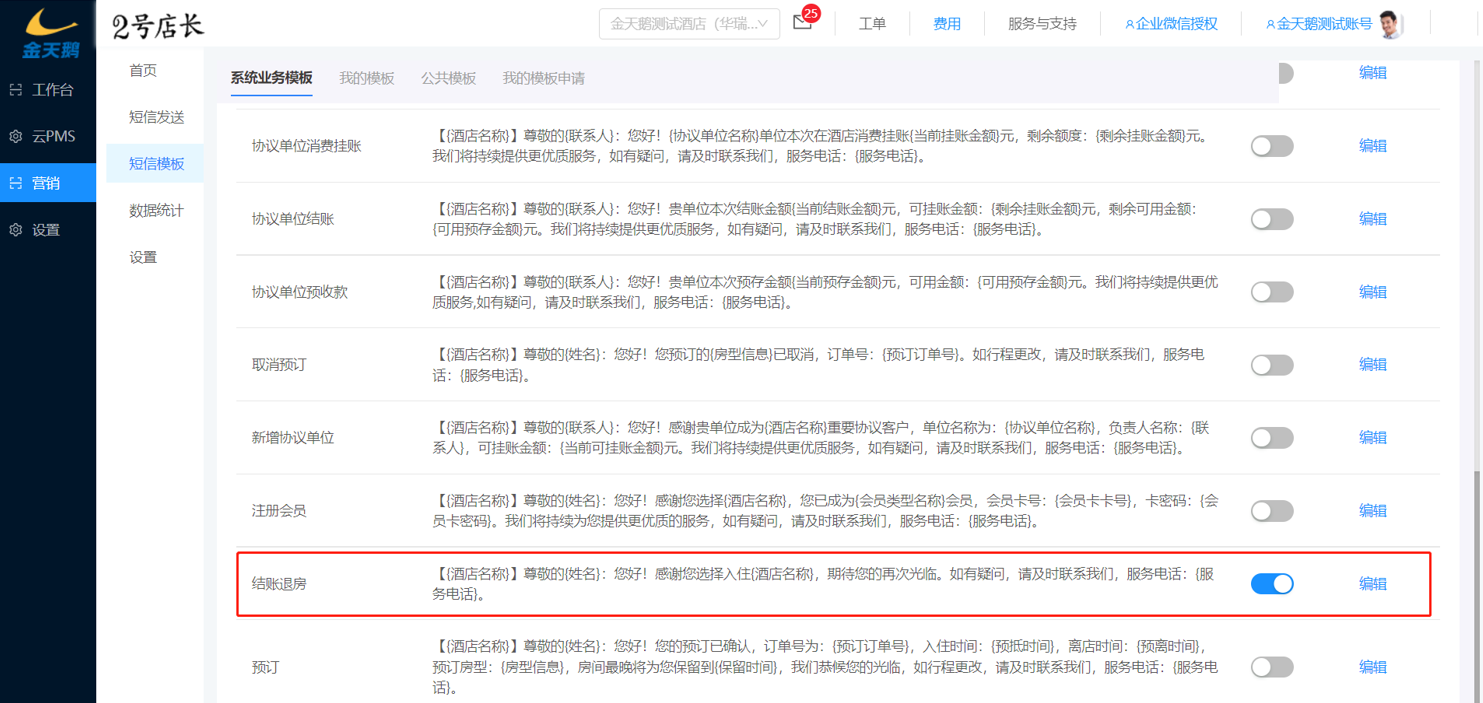Edit the 协议单位预收款 template
The image size is (1483, 703).
[x=1373, y=292]
